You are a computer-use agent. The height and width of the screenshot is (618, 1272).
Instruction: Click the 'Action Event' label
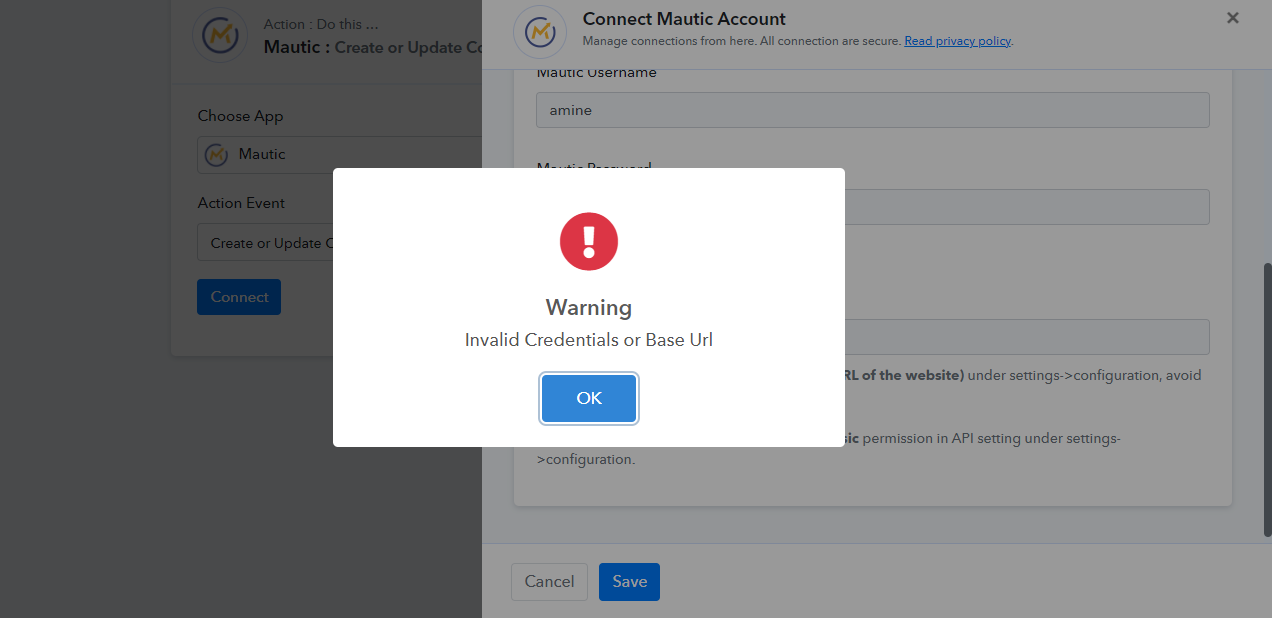(241, 203)
